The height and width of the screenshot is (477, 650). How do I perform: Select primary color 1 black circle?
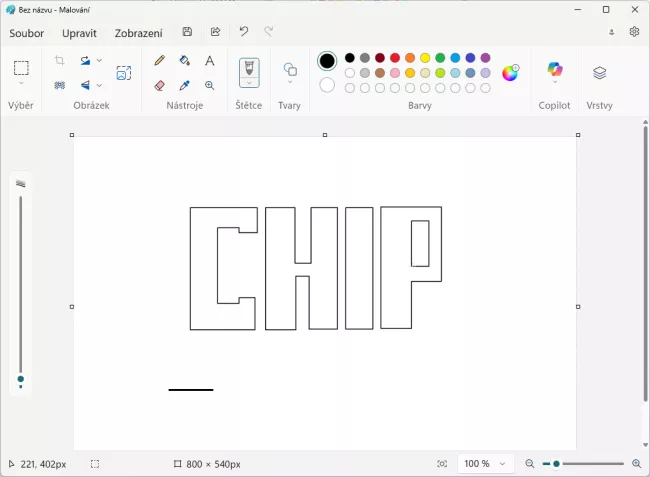pyautogui.click(x=327, y=61)
